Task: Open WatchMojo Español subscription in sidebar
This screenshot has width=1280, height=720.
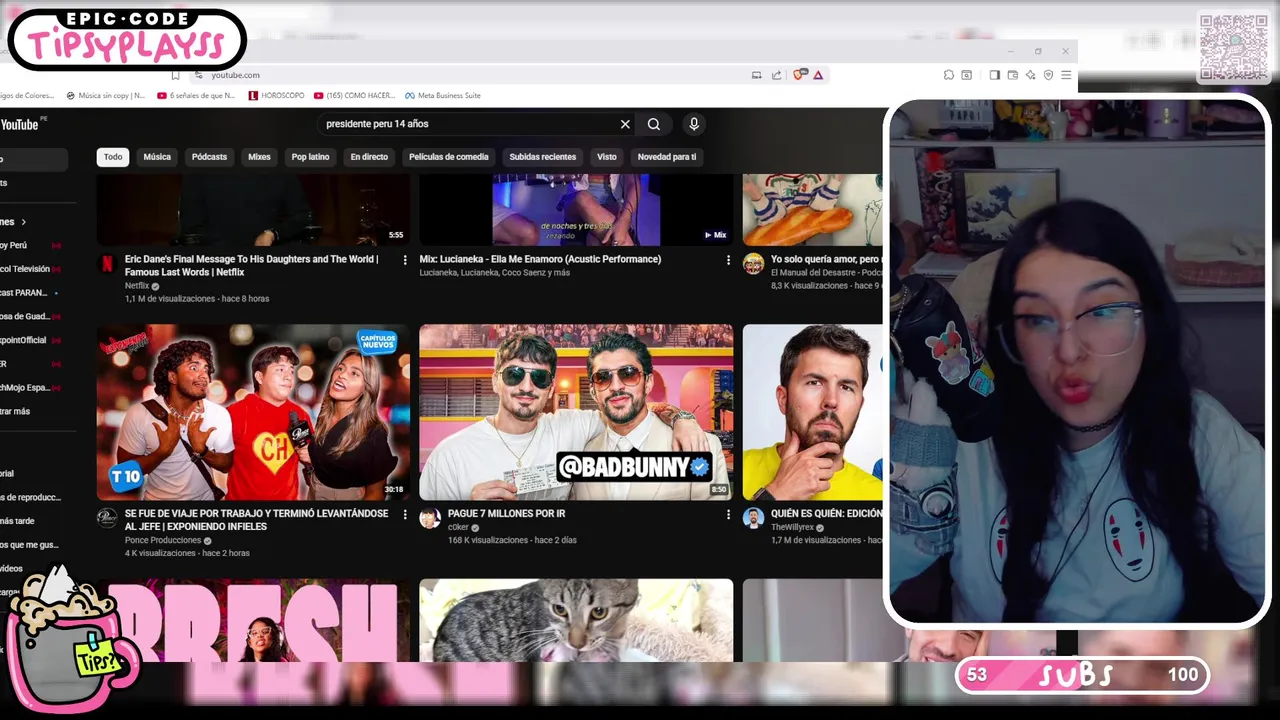Action: tap(29, 388)
